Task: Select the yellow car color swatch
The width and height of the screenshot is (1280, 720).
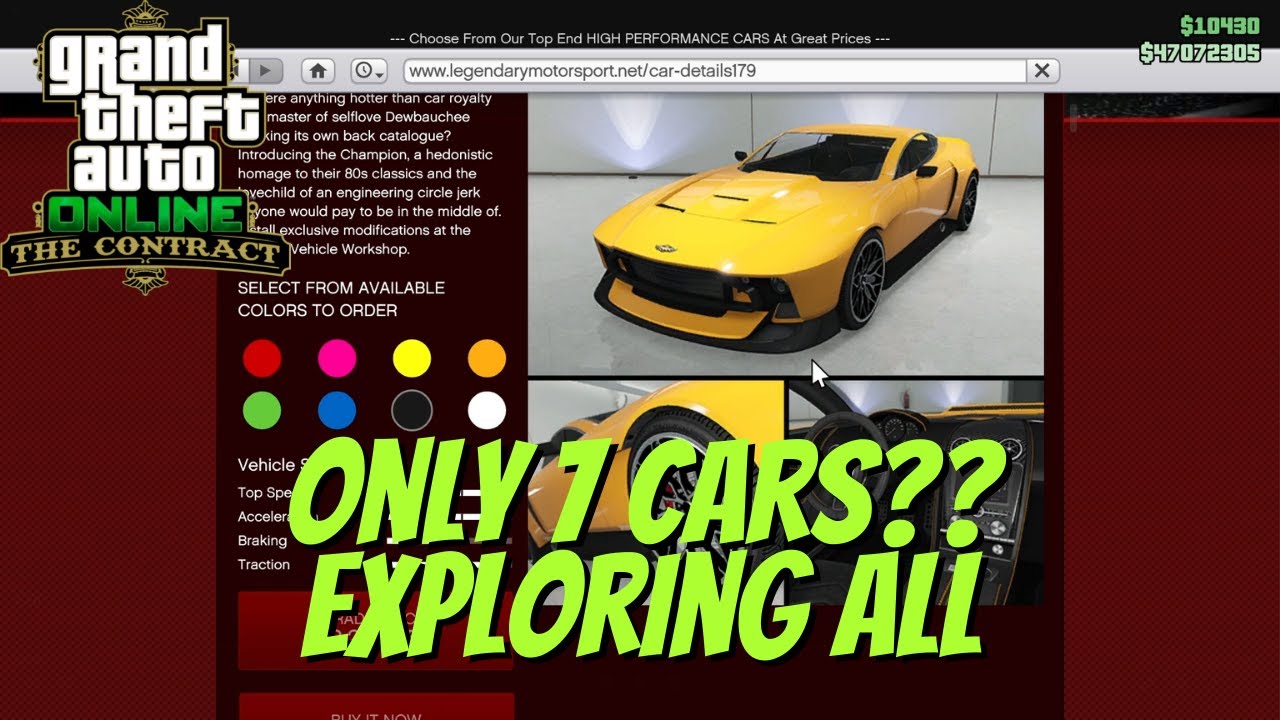Action: tap(412, 358)
